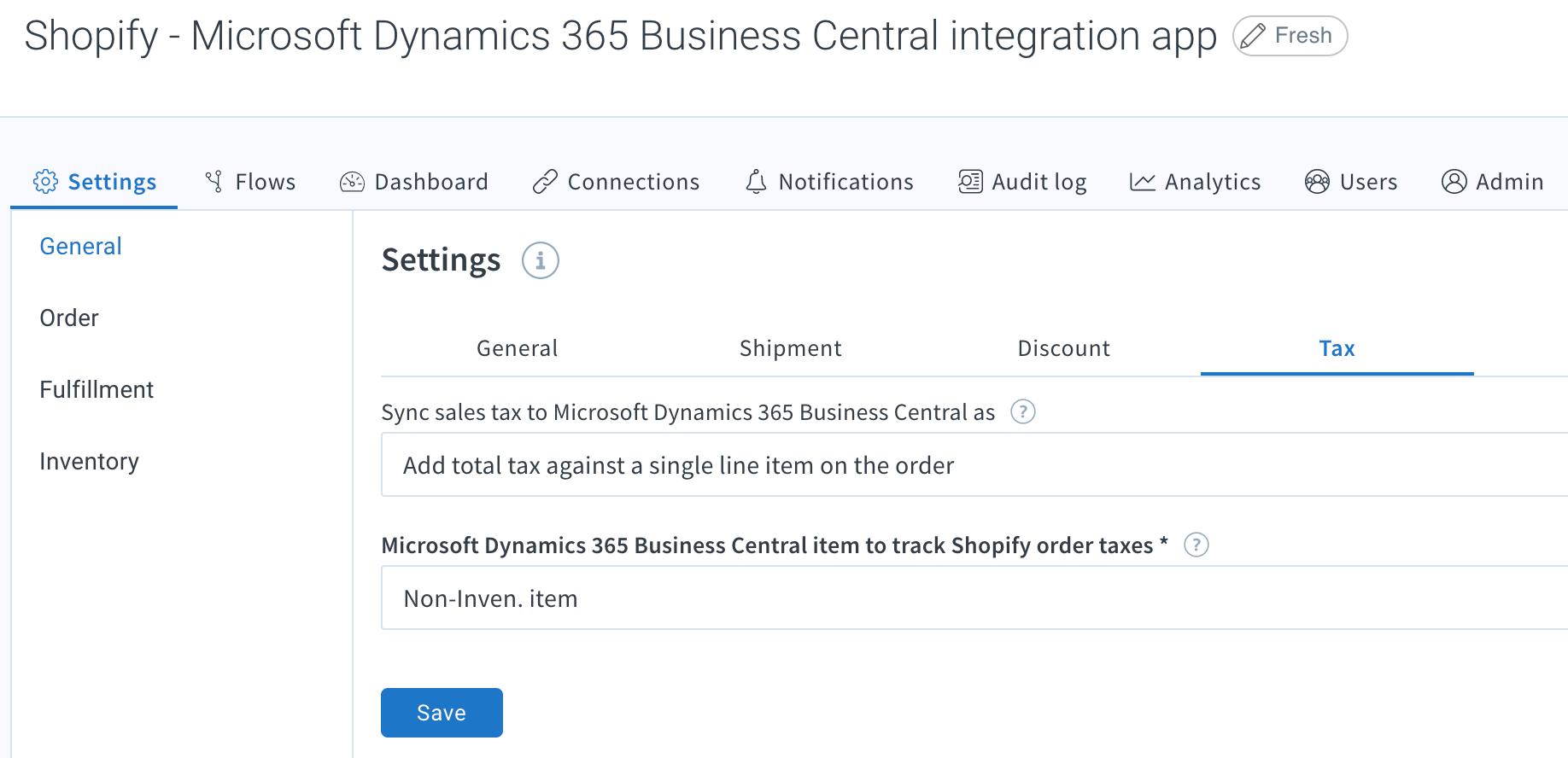Click the Flows branch icon
Image resolution: width=1568 pixels, height=758 pixels.
[214, 182]
